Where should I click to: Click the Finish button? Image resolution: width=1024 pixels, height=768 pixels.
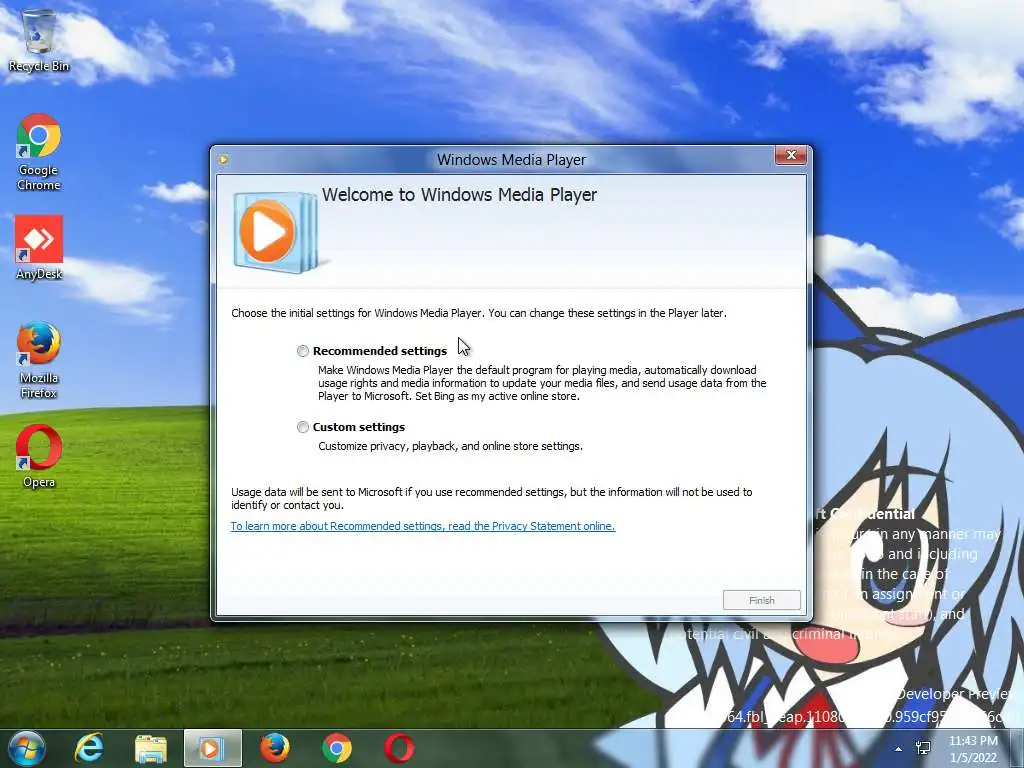point(761,600)
